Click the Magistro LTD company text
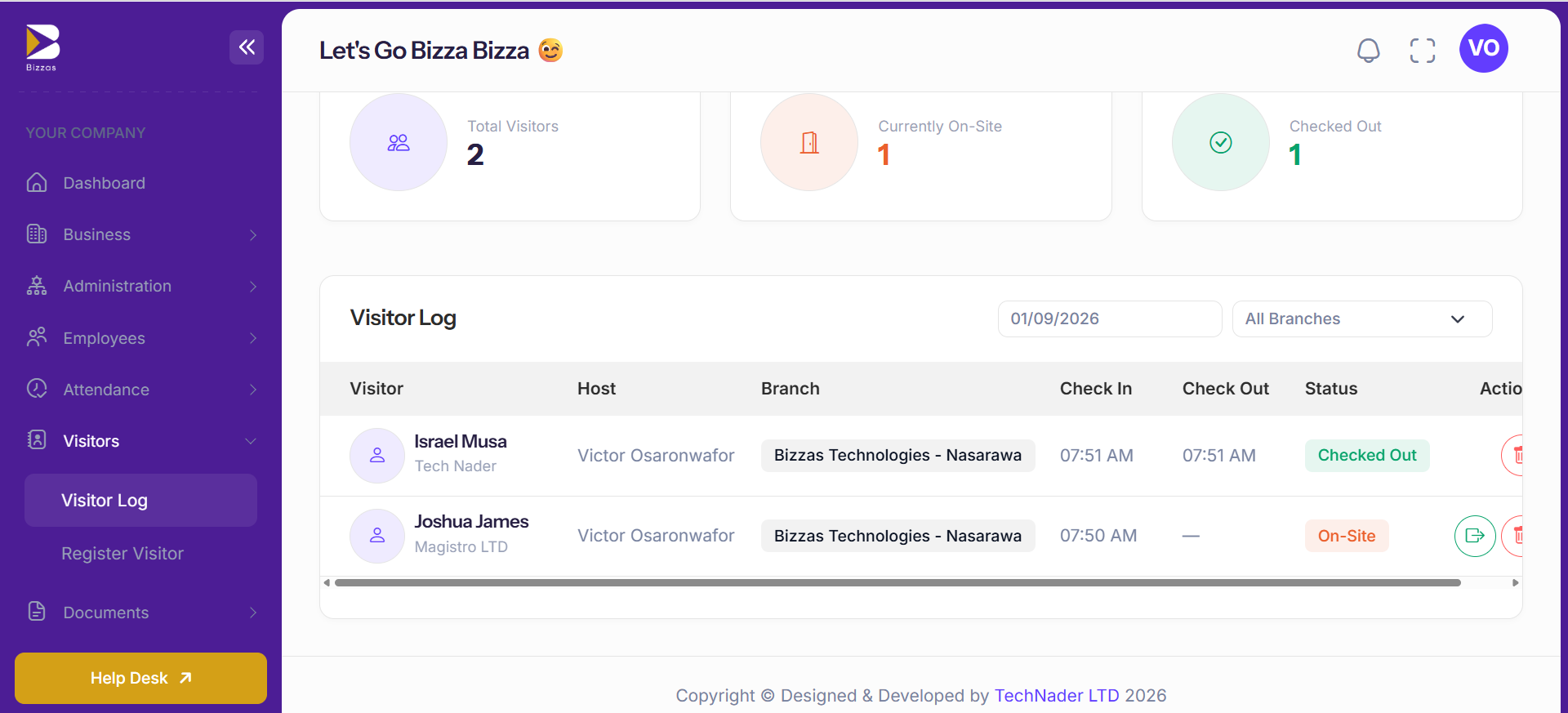This screenshot has height=713, width=1568. point(461,547)
